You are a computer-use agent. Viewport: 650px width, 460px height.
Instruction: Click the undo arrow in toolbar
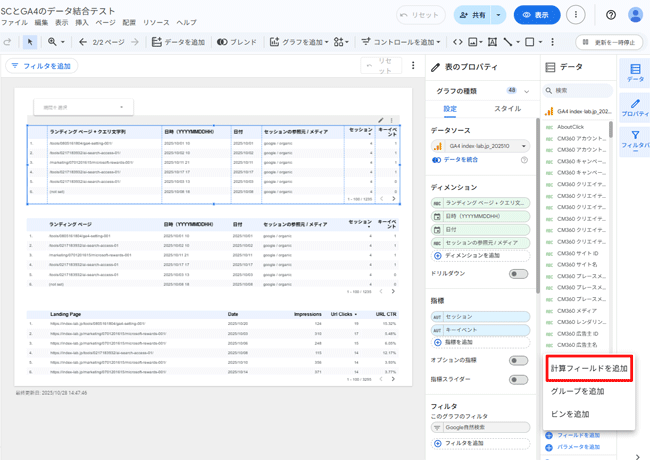click(7, 42)
